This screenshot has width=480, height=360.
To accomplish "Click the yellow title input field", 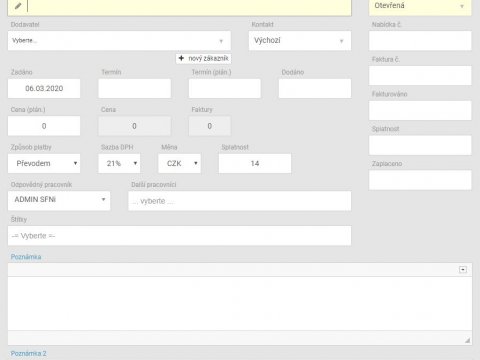I will coord(179,7).
